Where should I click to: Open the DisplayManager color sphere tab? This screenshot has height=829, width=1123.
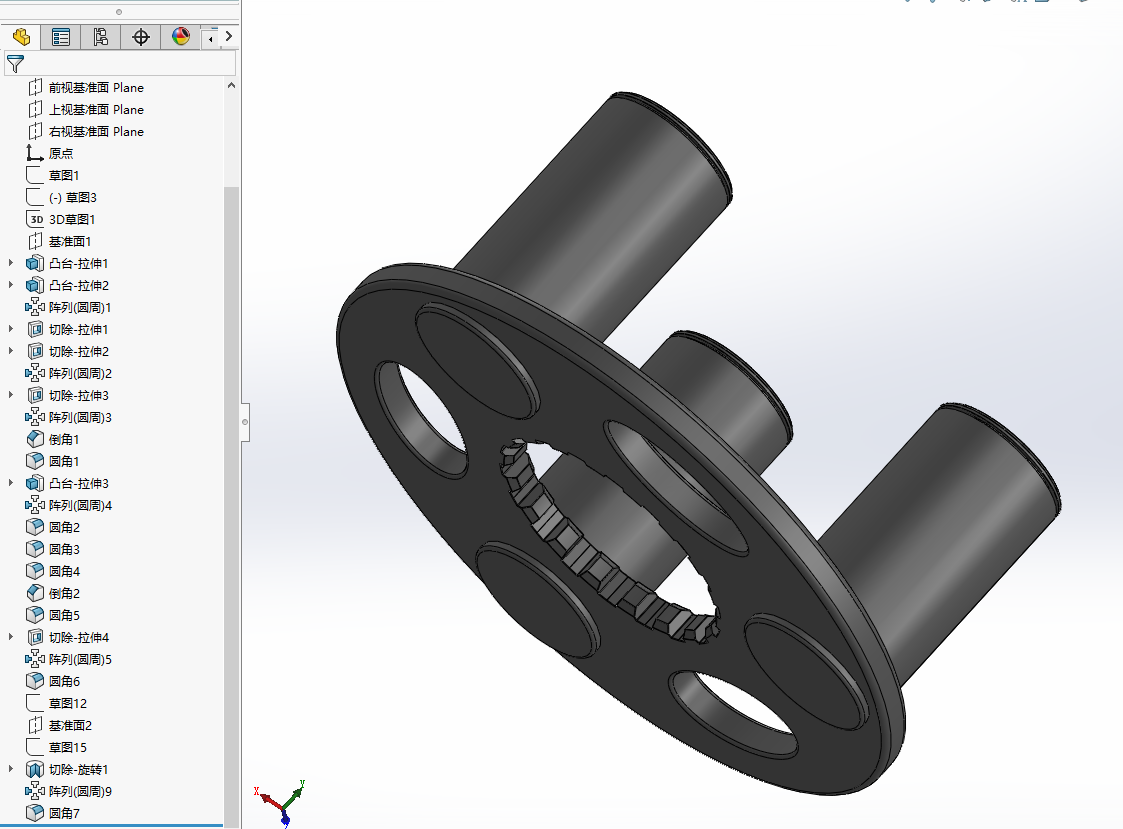pos(181,37)
